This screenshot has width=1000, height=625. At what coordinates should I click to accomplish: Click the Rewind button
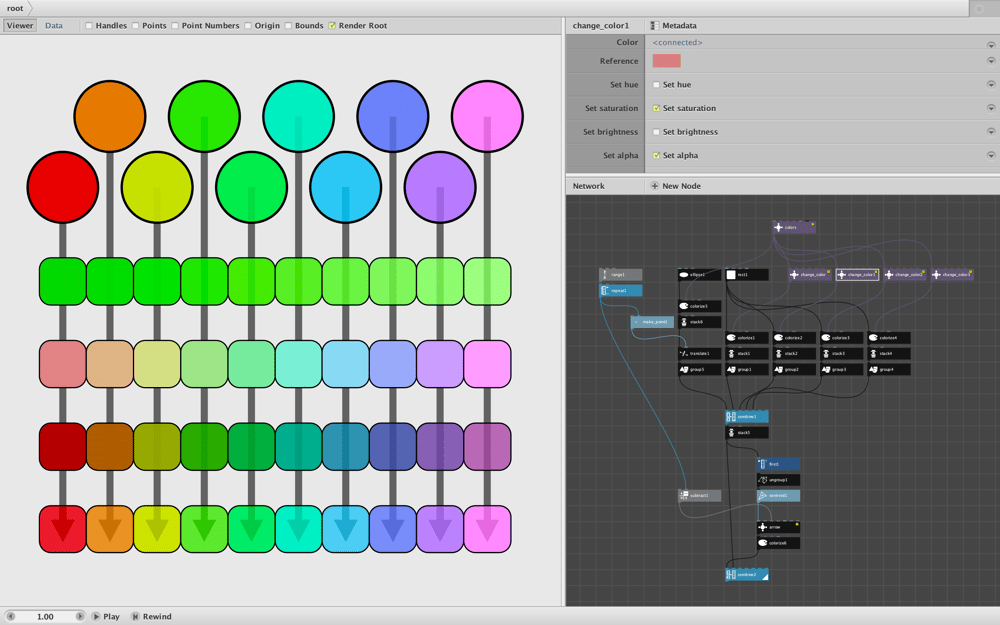[x=152, y=617]
